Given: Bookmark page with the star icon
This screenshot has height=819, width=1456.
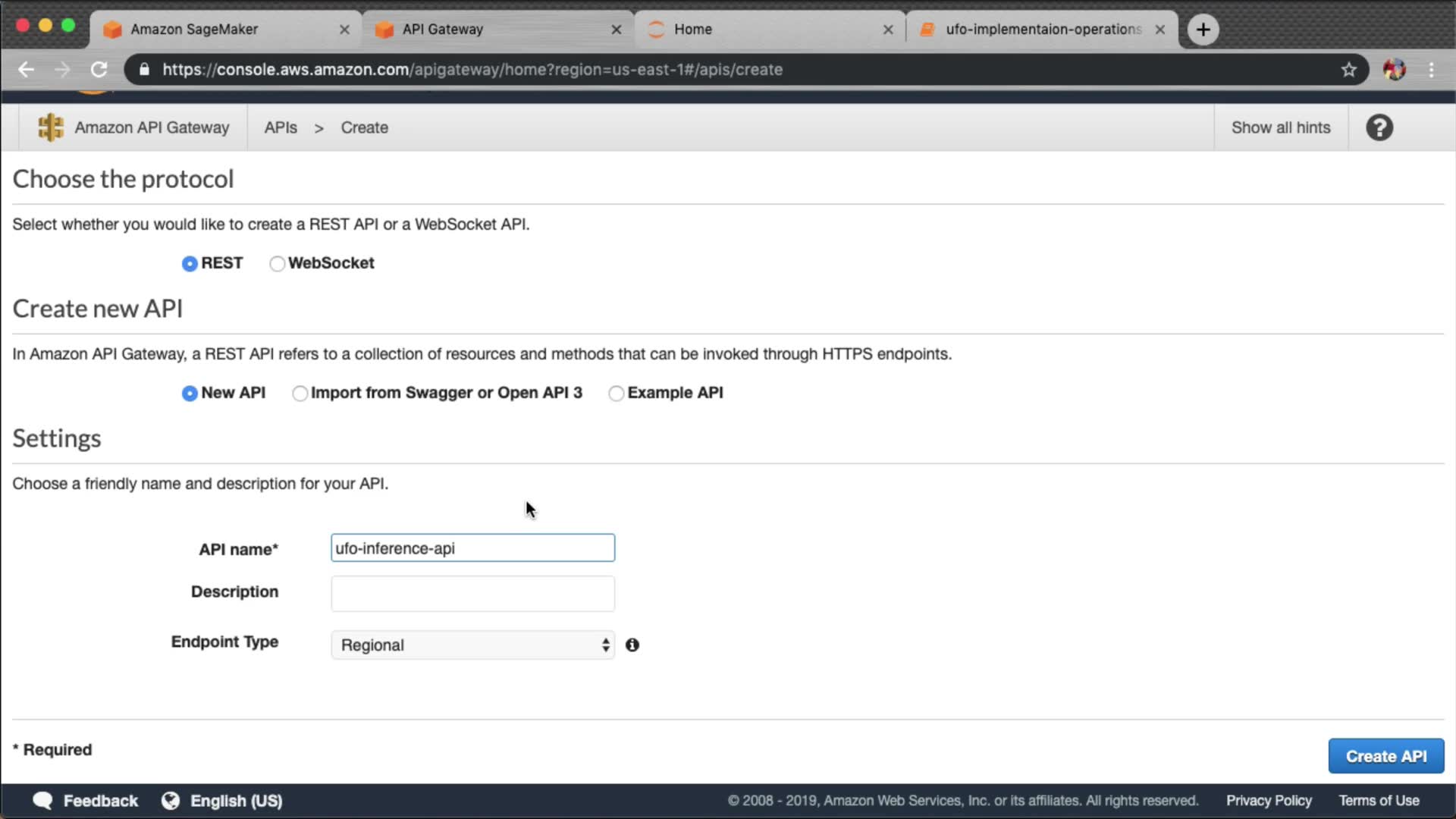Looking at the screenshot, I should pos(1348,70).
